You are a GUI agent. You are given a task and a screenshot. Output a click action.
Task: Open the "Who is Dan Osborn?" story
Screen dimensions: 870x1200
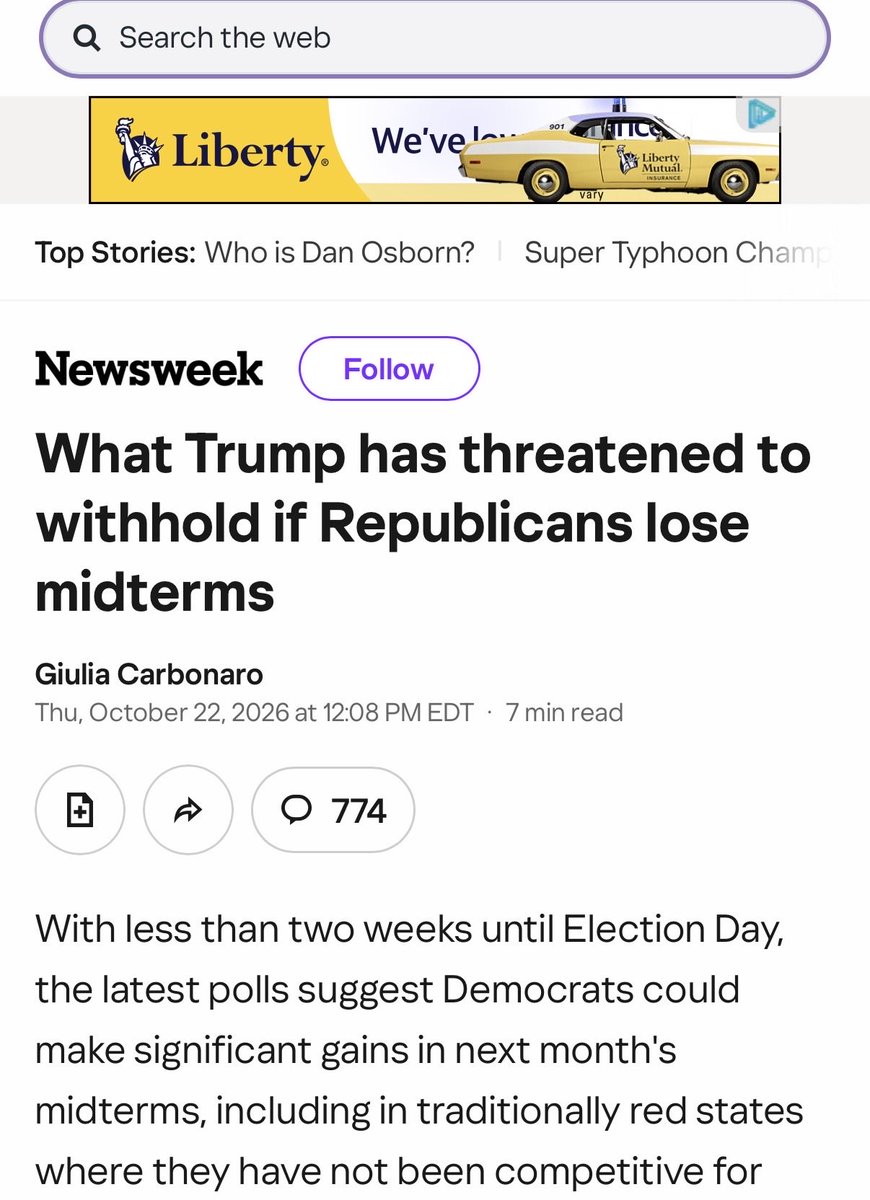[x=340, y=252]
